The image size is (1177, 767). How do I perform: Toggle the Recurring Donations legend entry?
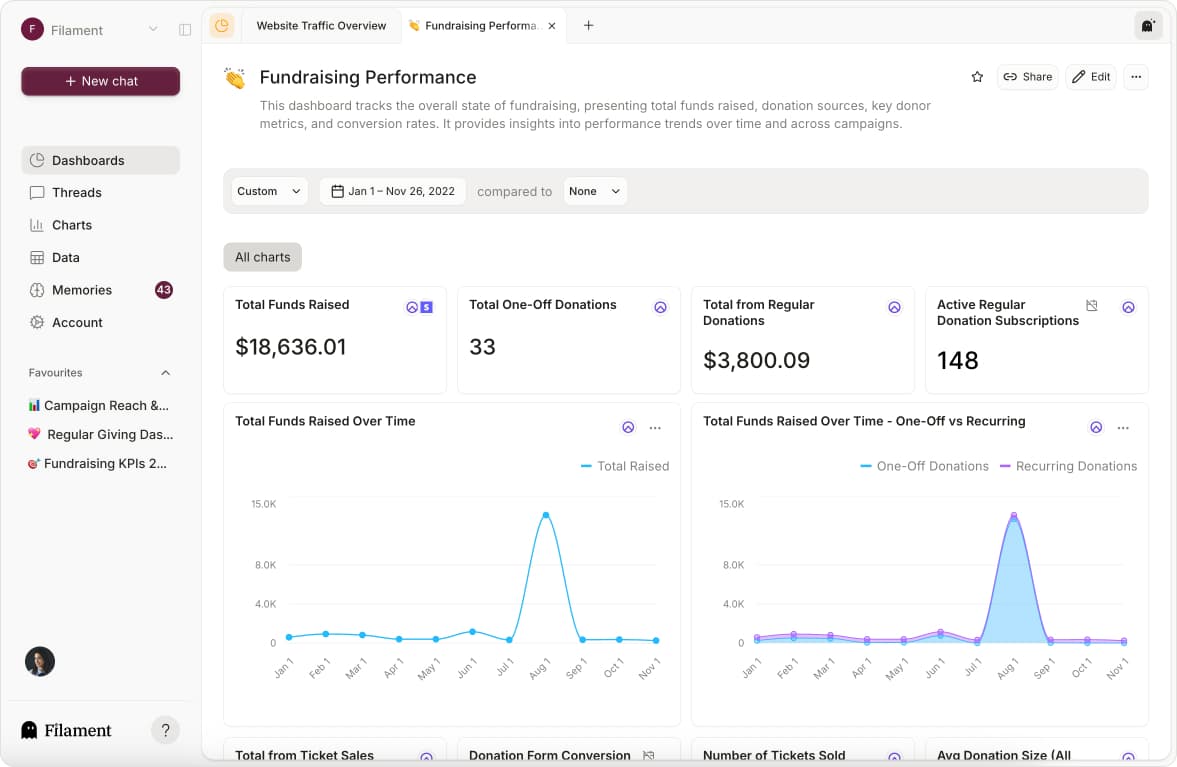click(1067, 466)
